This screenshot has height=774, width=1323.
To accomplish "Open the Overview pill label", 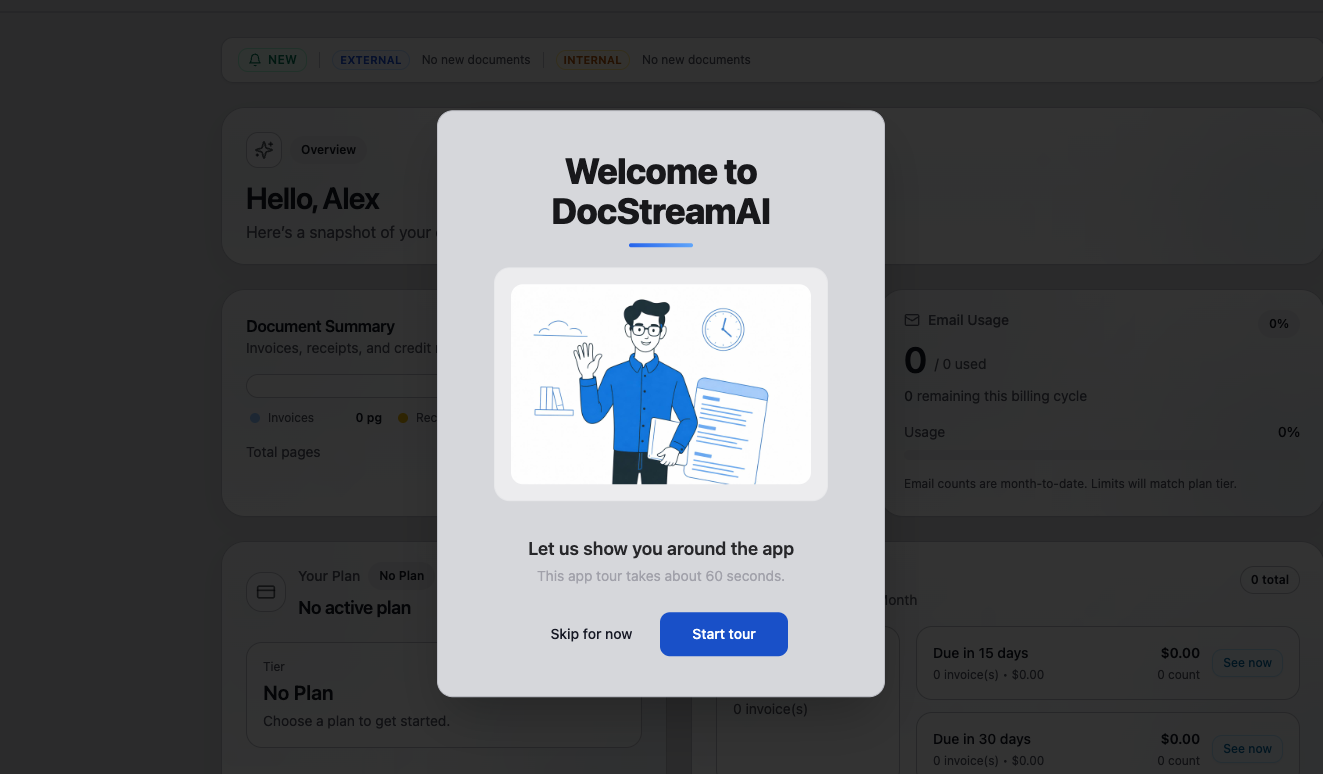I will click(328, 150).
